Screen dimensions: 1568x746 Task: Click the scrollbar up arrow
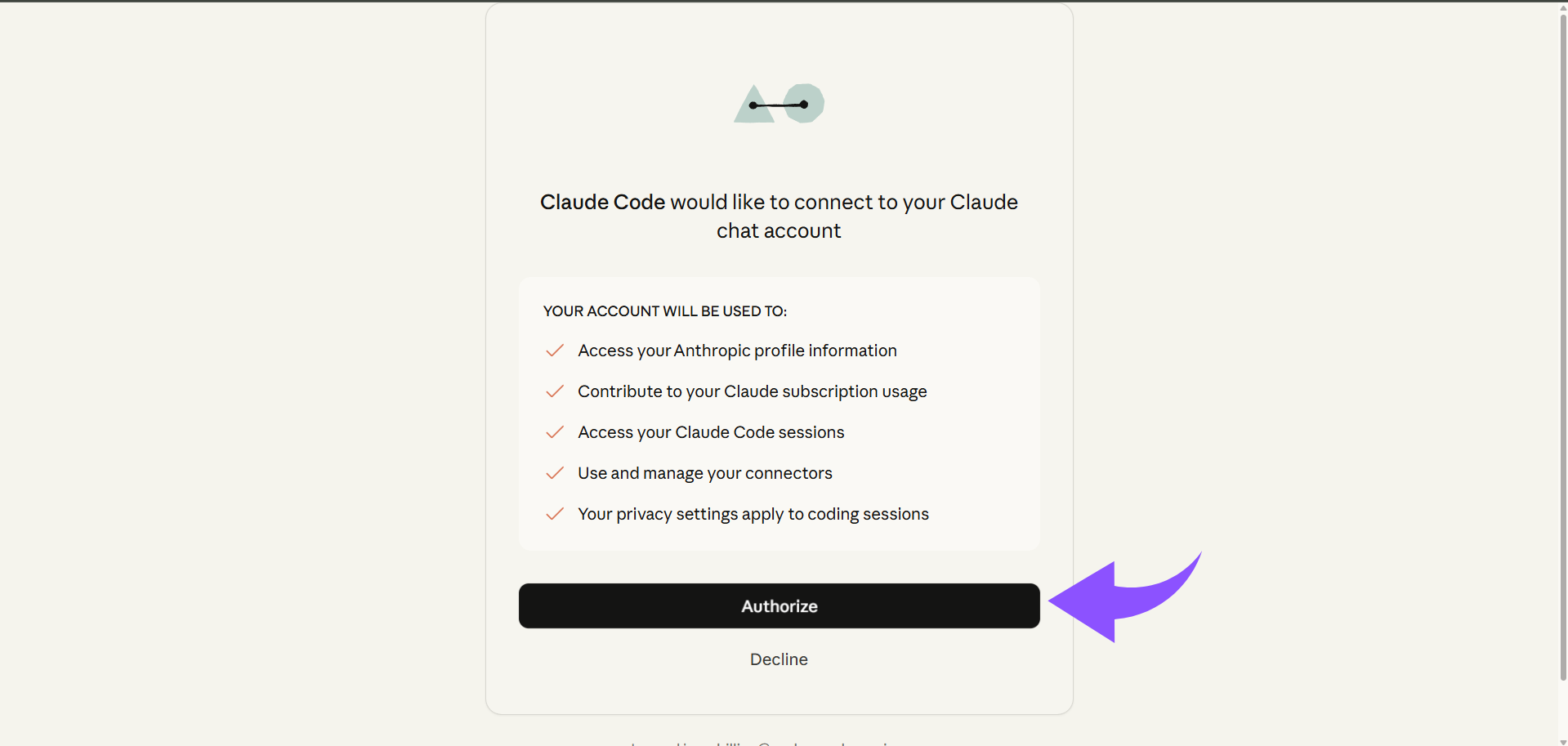1562,7
